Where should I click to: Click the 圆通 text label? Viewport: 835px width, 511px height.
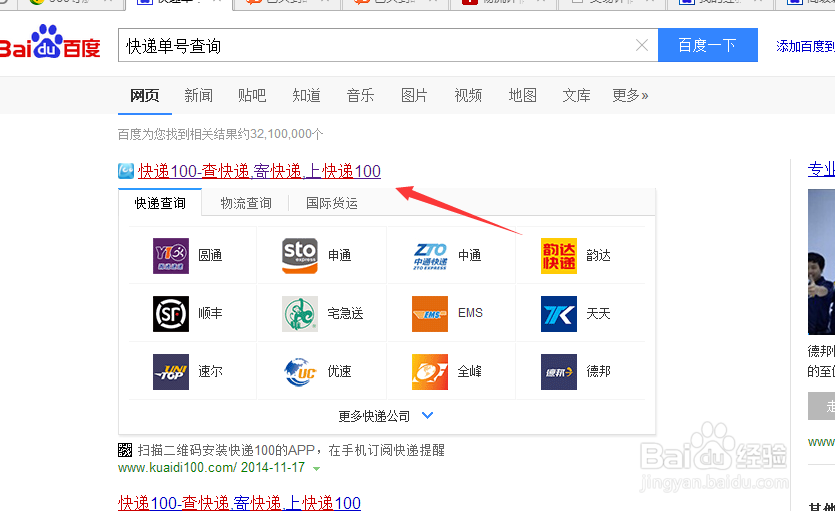coord(210,256)
